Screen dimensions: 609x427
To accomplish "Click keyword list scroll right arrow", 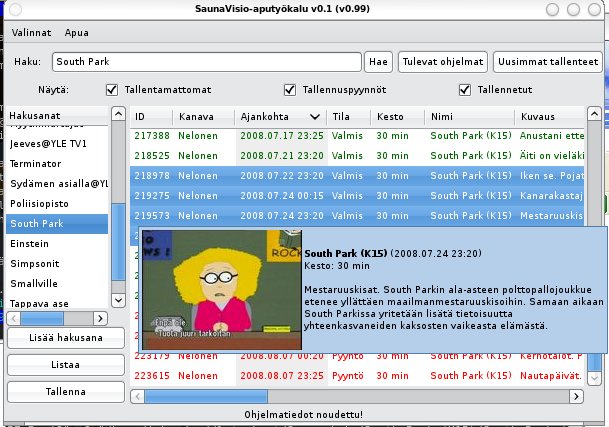I will point(101,319).
